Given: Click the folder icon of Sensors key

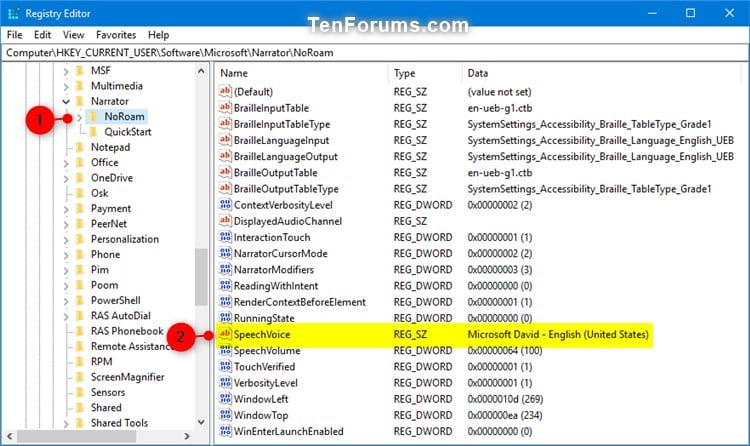Looking at the screenshot, I should [80, 392].
